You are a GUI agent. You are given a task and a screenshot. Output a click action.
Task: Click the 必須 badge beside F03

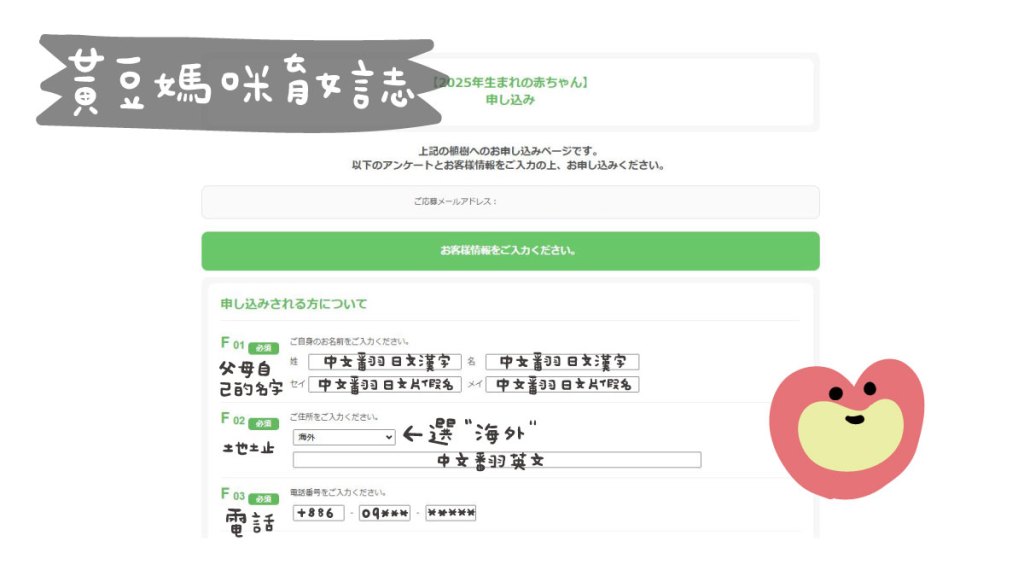(263, 498)
